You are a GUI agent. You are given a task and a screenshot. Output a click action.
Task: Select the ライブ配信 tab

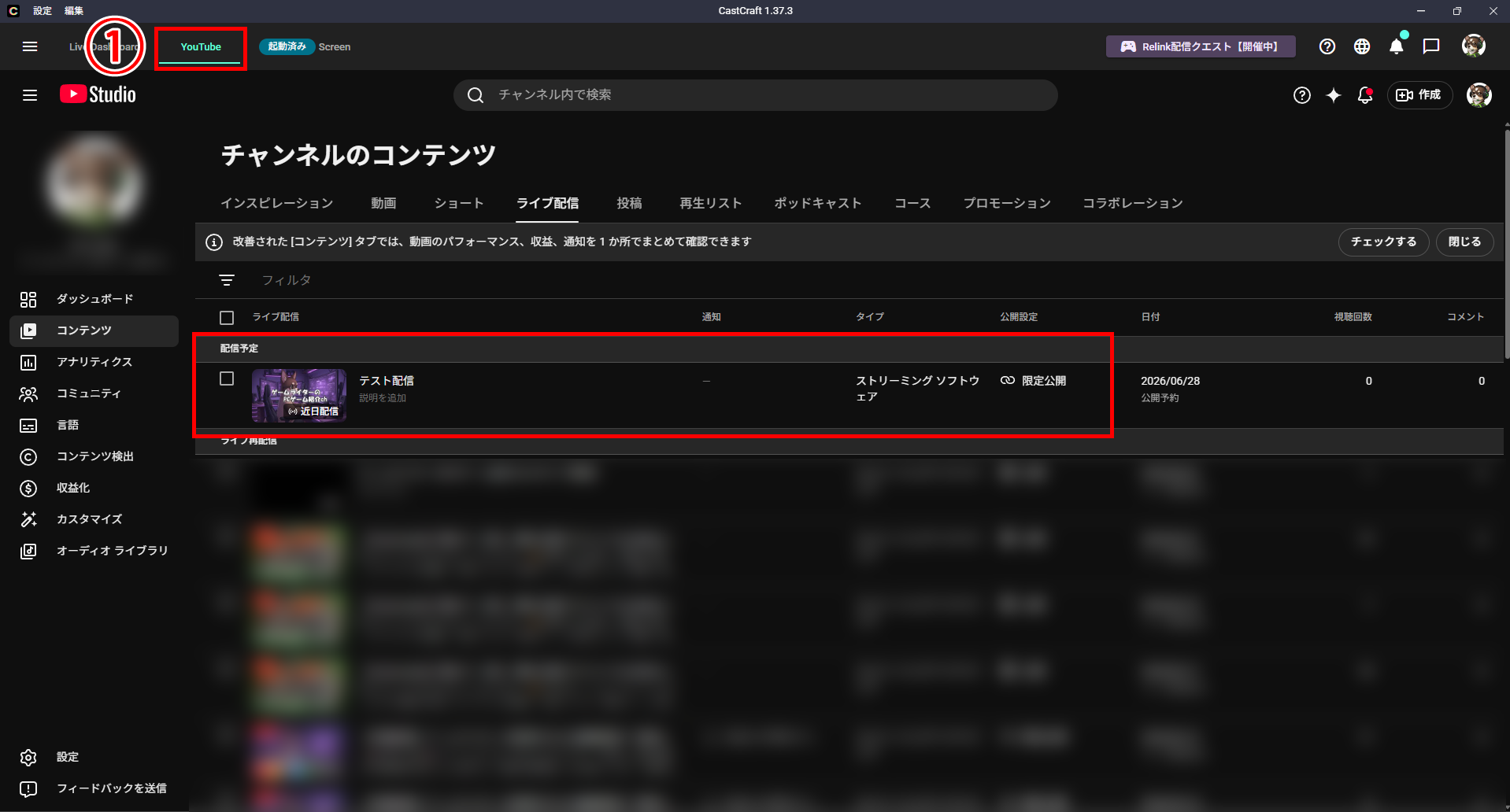coord(548,203)
